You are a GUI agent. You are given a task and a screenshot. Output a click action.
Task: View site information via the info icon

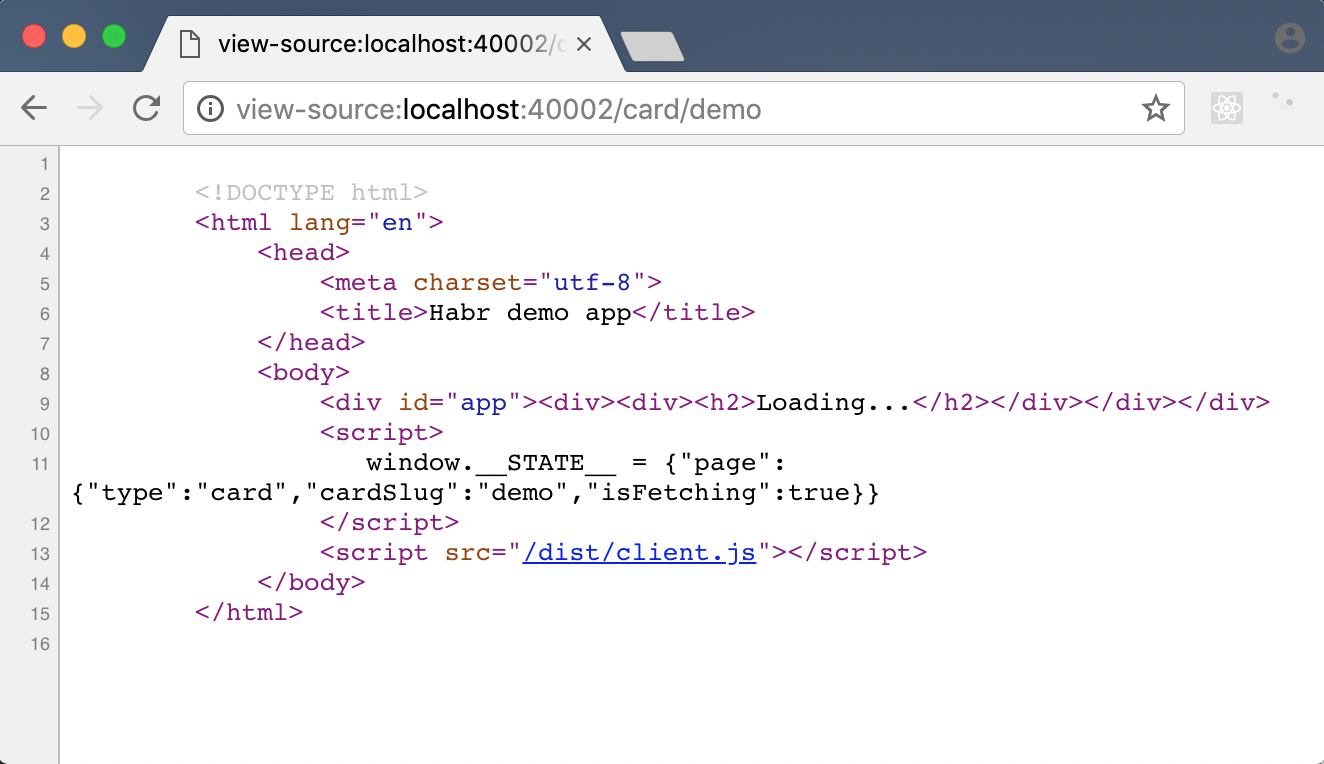(210, 108)
